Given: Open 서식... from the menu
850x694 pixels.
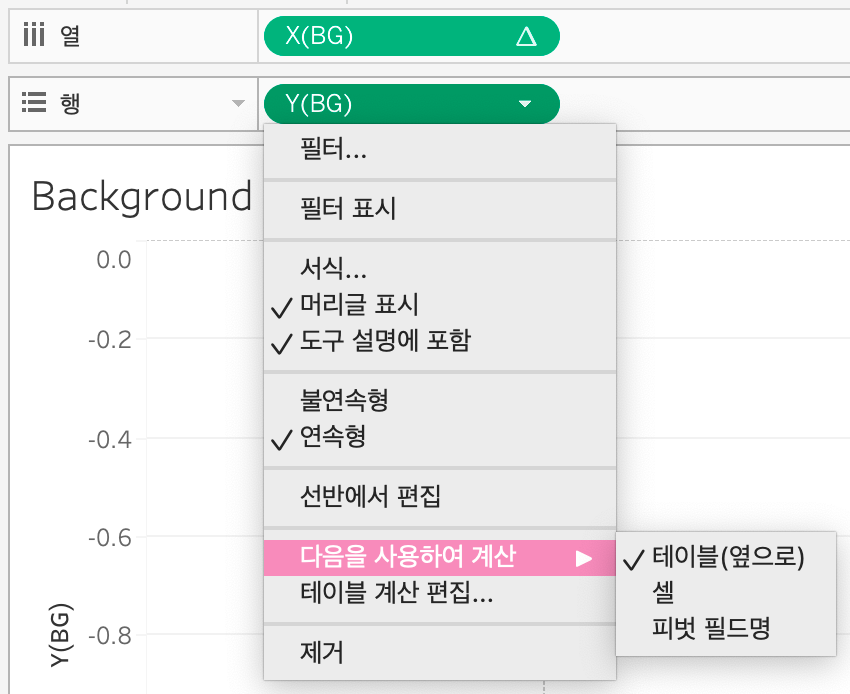Looking at the screenshot, I should 440,268.
